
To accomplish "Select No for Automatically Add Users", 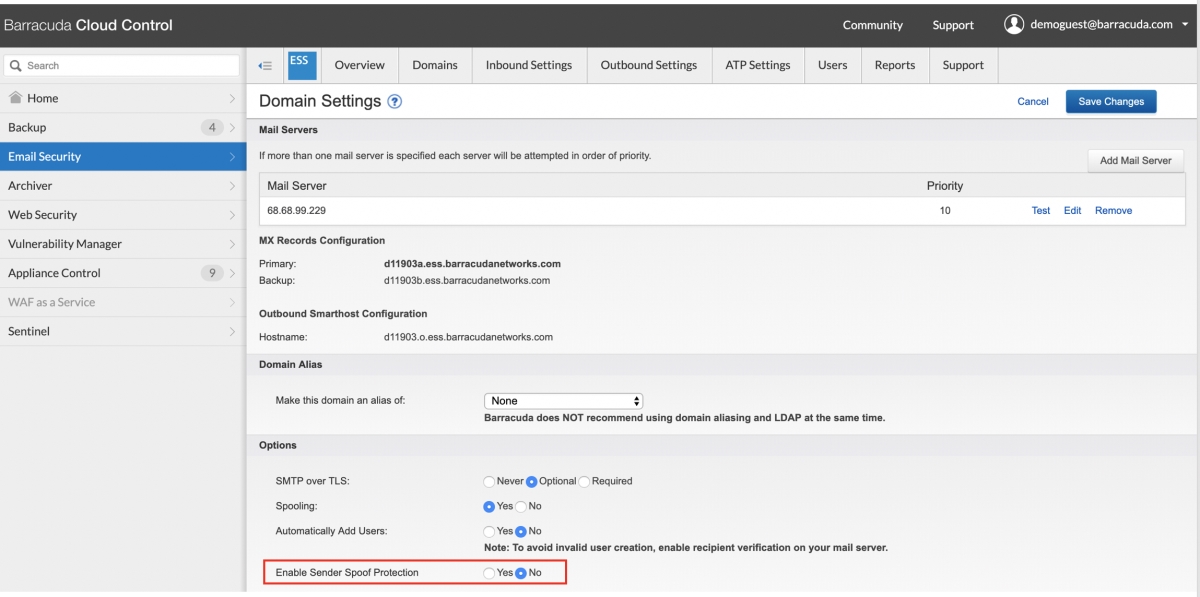I will (520, 531).
